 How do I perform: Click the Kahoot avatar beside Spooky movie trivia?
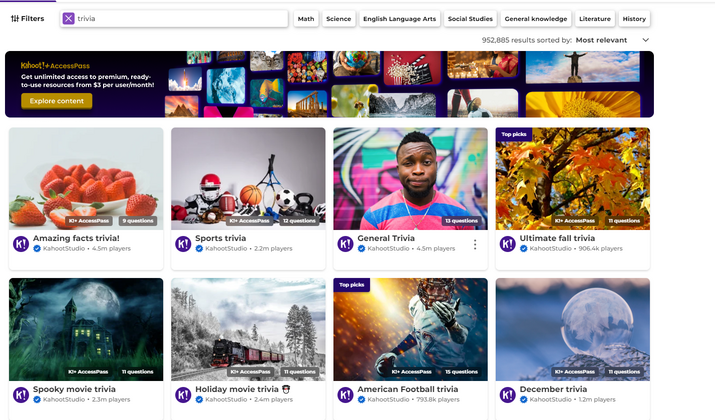coord(21,394)
